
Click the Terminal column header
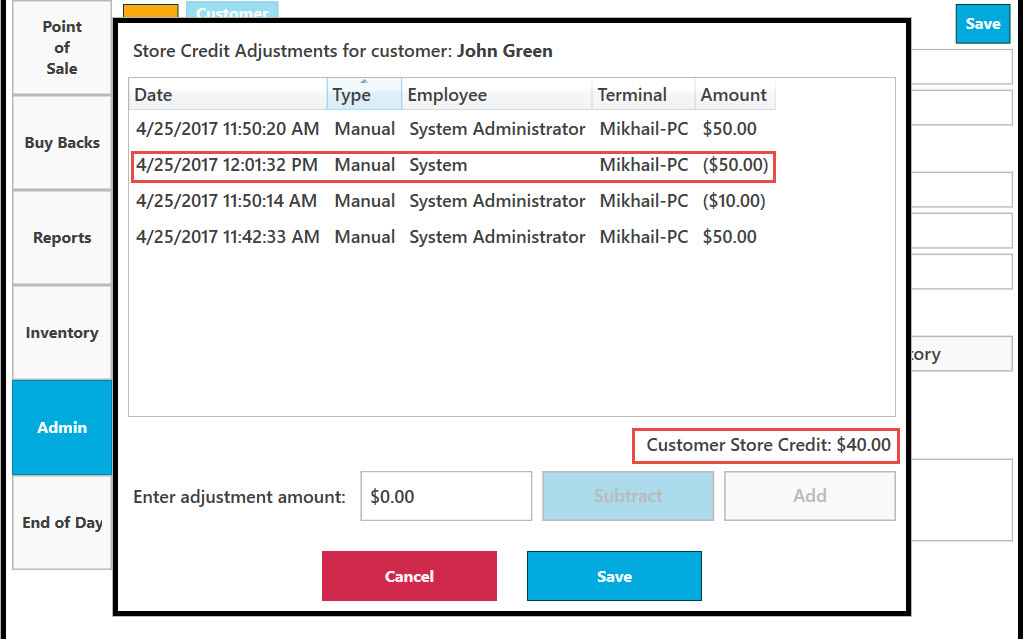643,95
